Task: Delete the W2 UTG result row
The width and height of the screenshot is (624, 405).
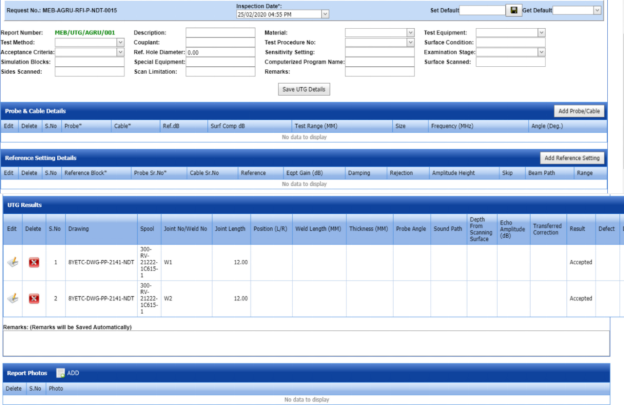Action: click(x=33, y=298)
